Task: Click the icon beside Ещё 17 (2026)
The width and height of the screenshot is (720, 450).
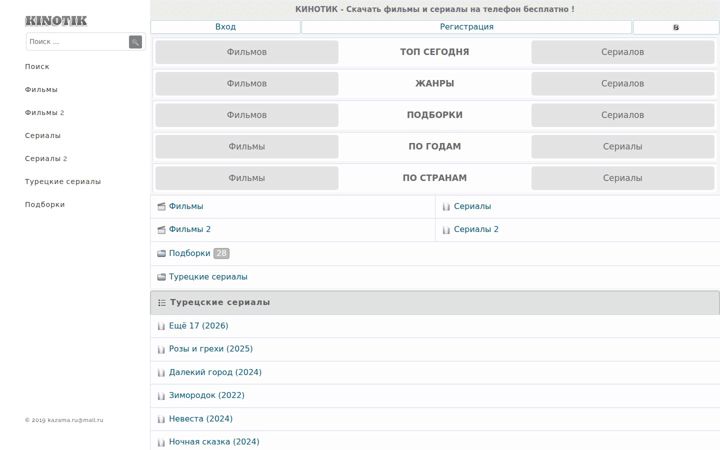Action: [161, 326]
